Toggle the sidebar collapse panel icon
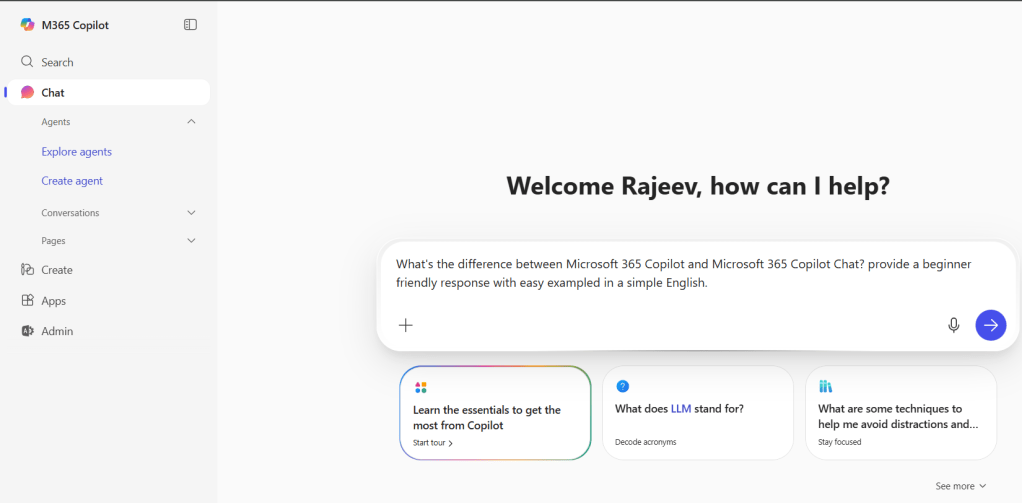The image size is (1022, 503). [191, 25]
